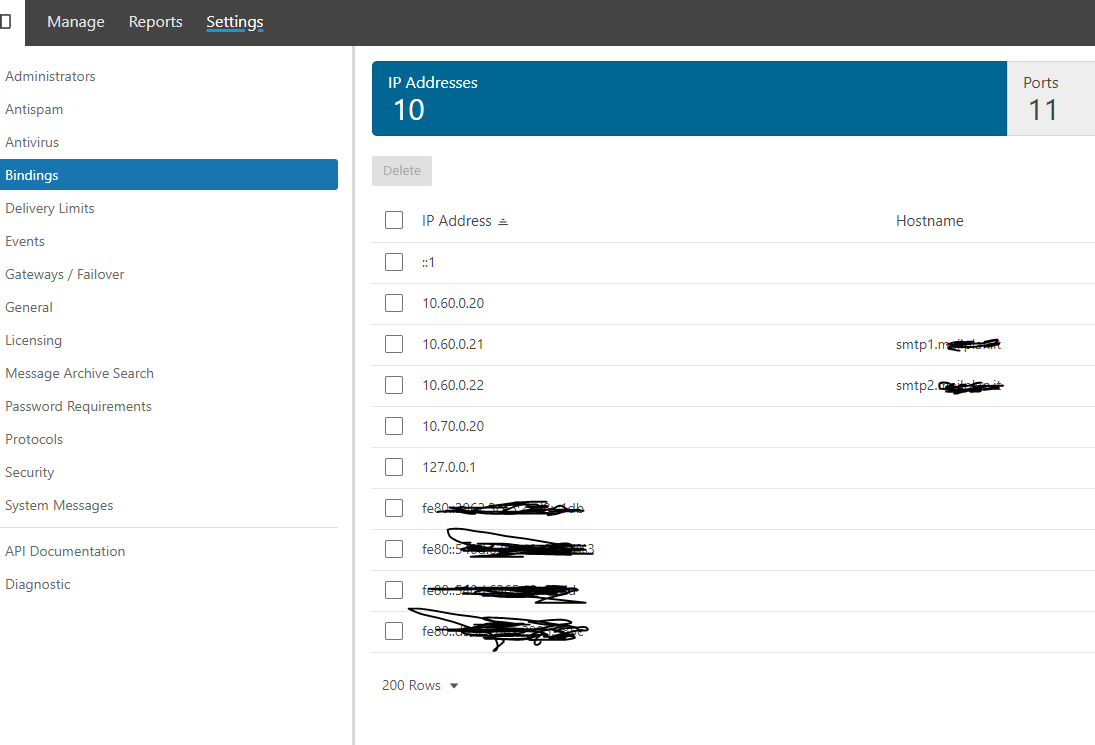Open the API Documentation link
The image size is (1095, 745).
point(65,551)
